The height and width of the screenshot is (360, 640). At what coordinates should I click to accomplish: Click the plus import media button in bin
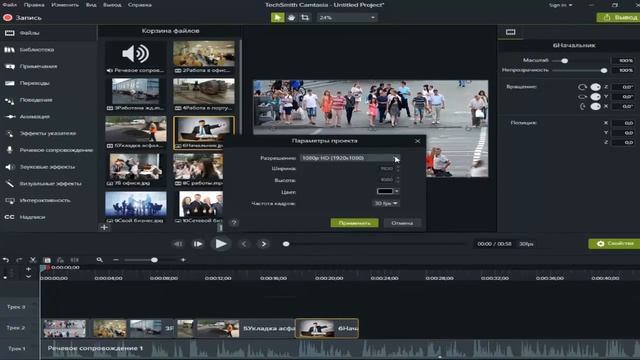click(104, 227)
